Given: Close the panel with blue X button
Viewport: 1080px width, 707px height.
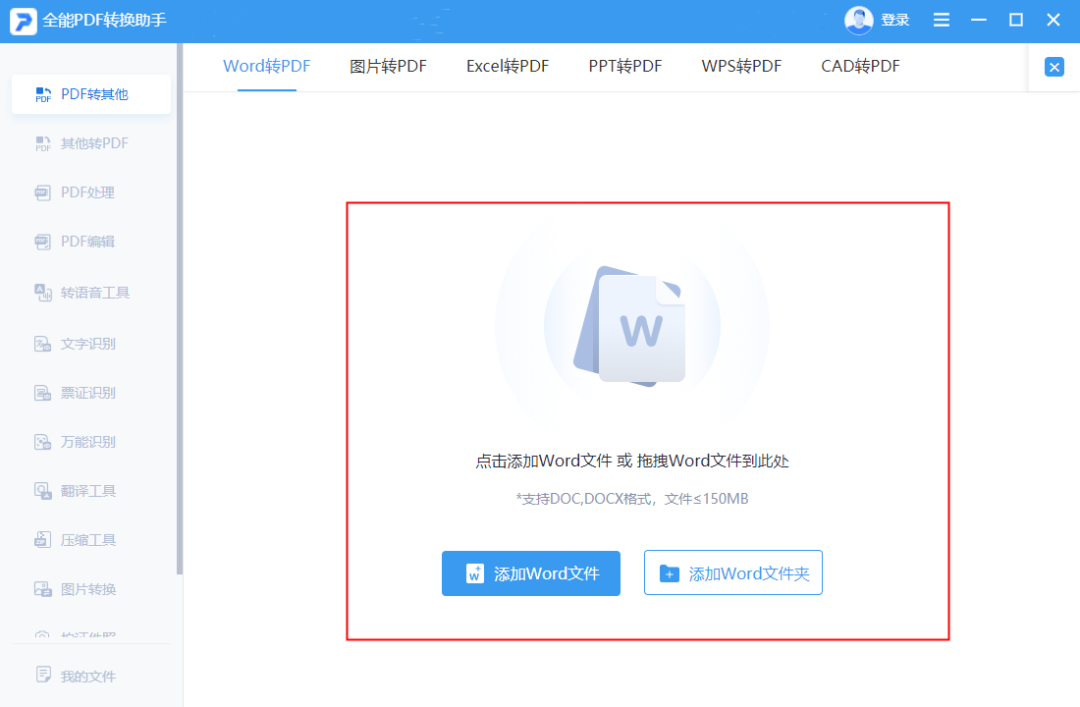Looking at the screenshot, I should (1054, 67).
